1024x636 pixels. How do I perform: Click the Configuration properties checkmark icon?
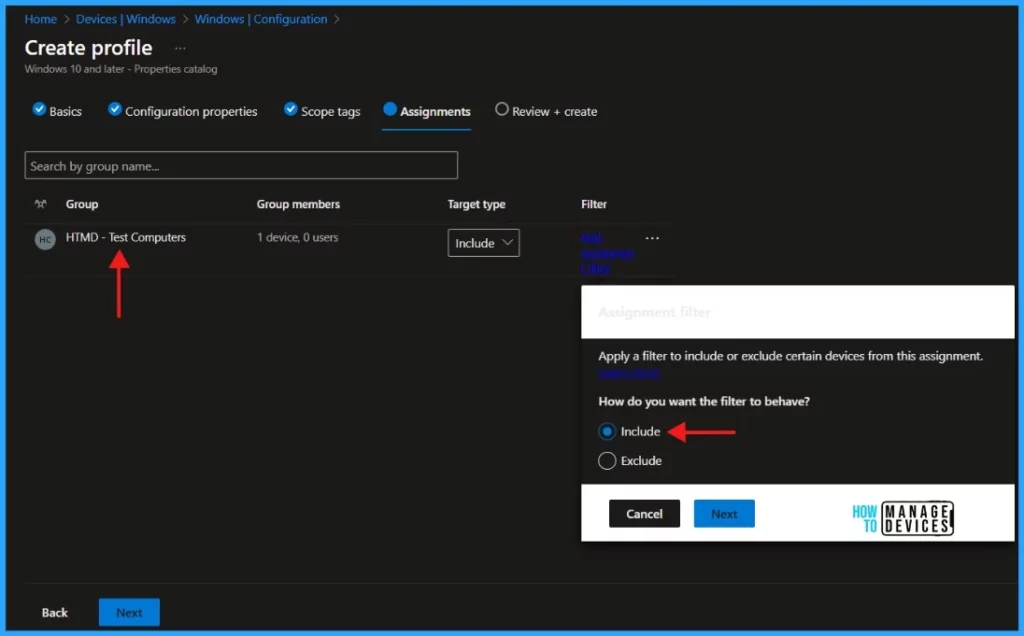click(x=115, y=109)
